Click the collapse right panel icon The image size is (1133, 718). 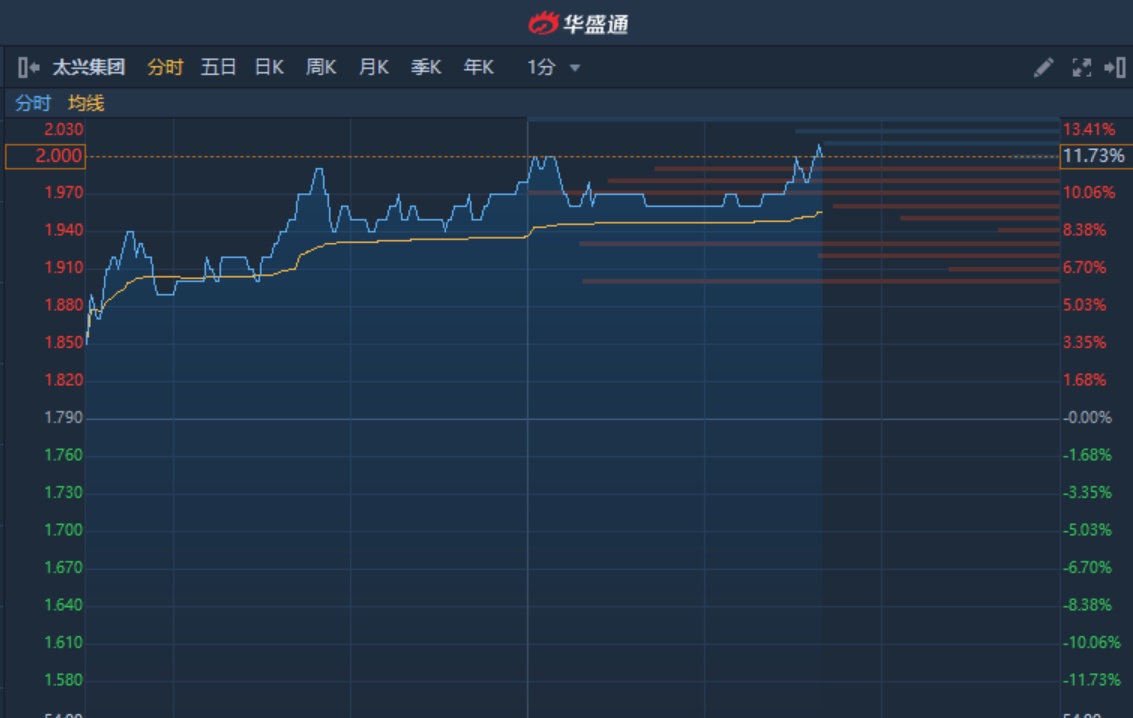point(1114,68)
